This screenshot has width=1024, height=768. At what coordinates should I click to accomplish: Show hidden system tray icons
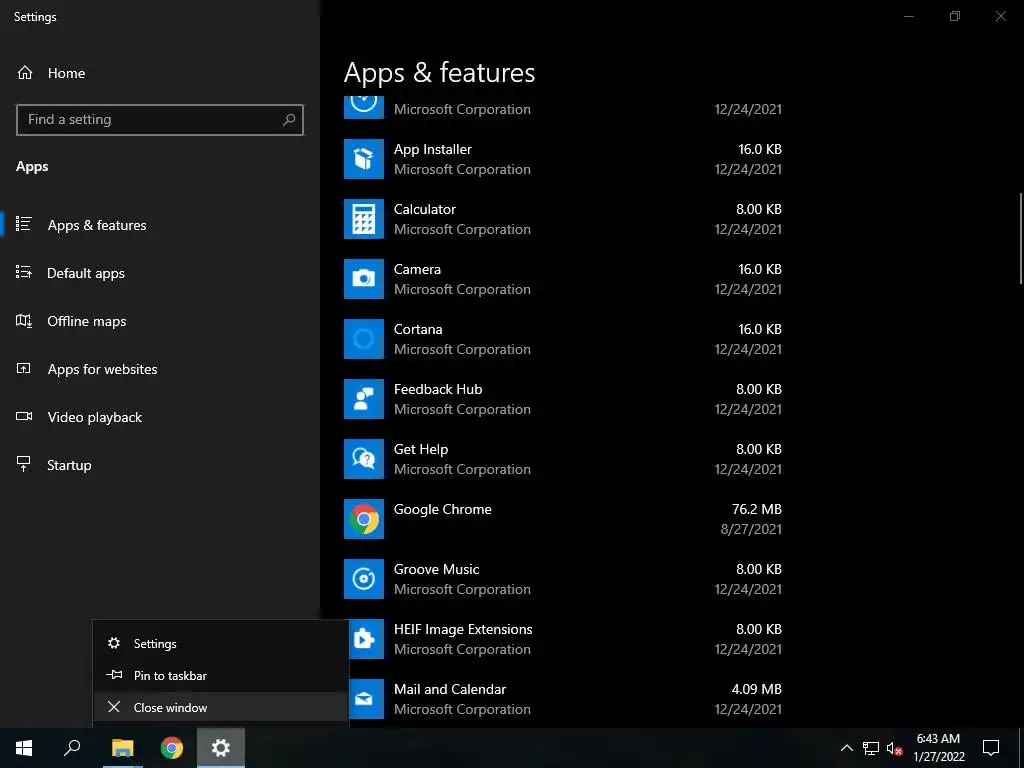point(846,748)
